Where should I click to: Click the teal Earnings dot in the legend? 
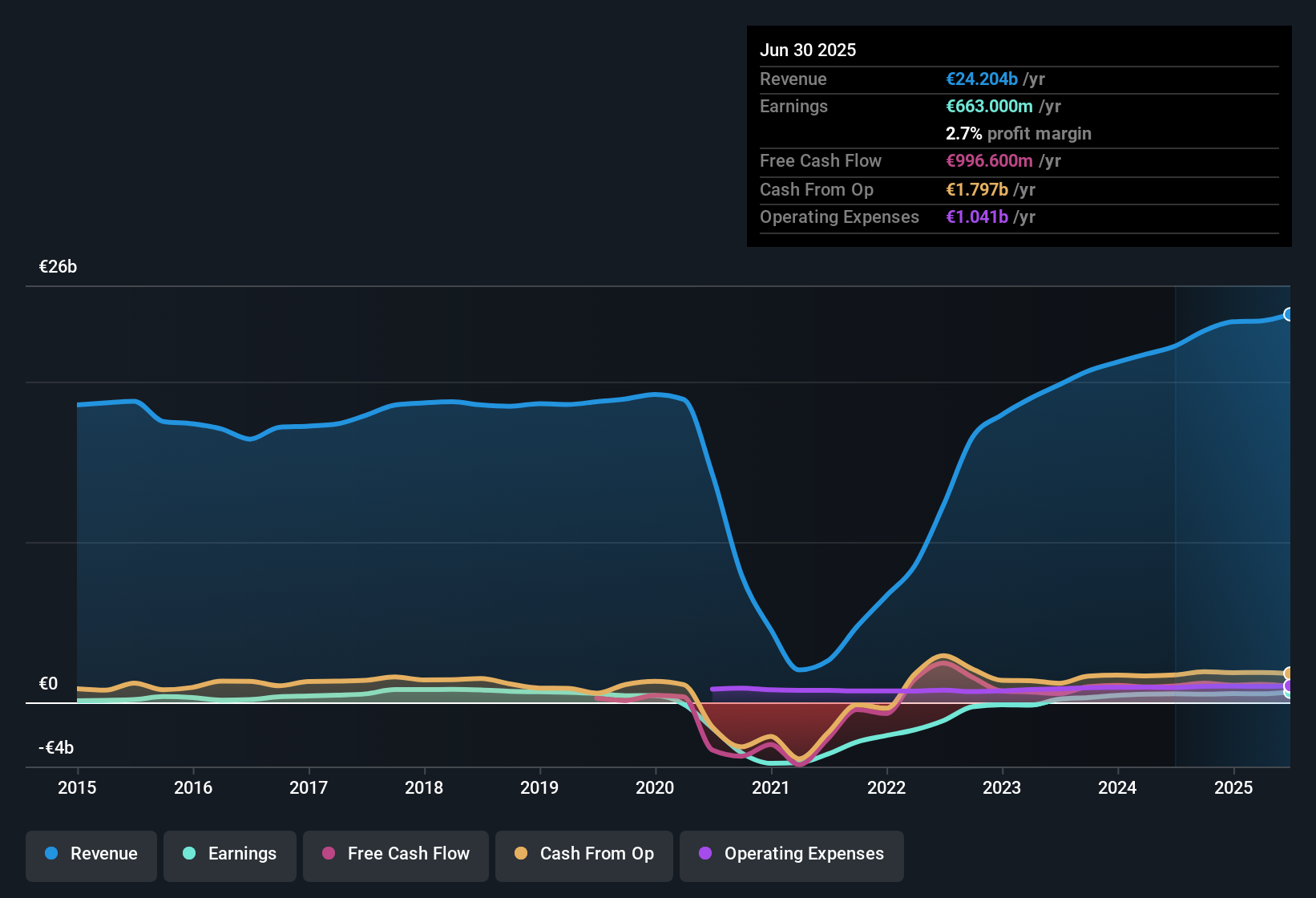(189, 854)
